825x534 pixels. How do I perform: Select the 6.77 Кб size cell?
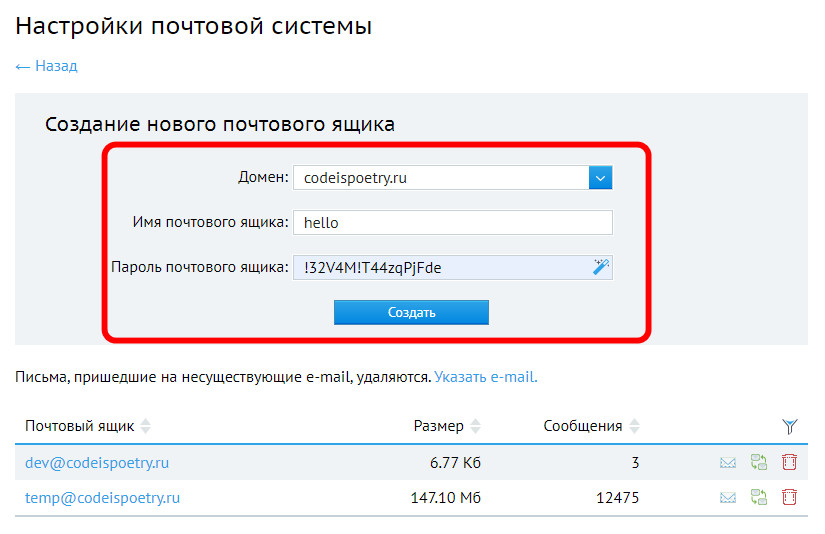point(455,462)
